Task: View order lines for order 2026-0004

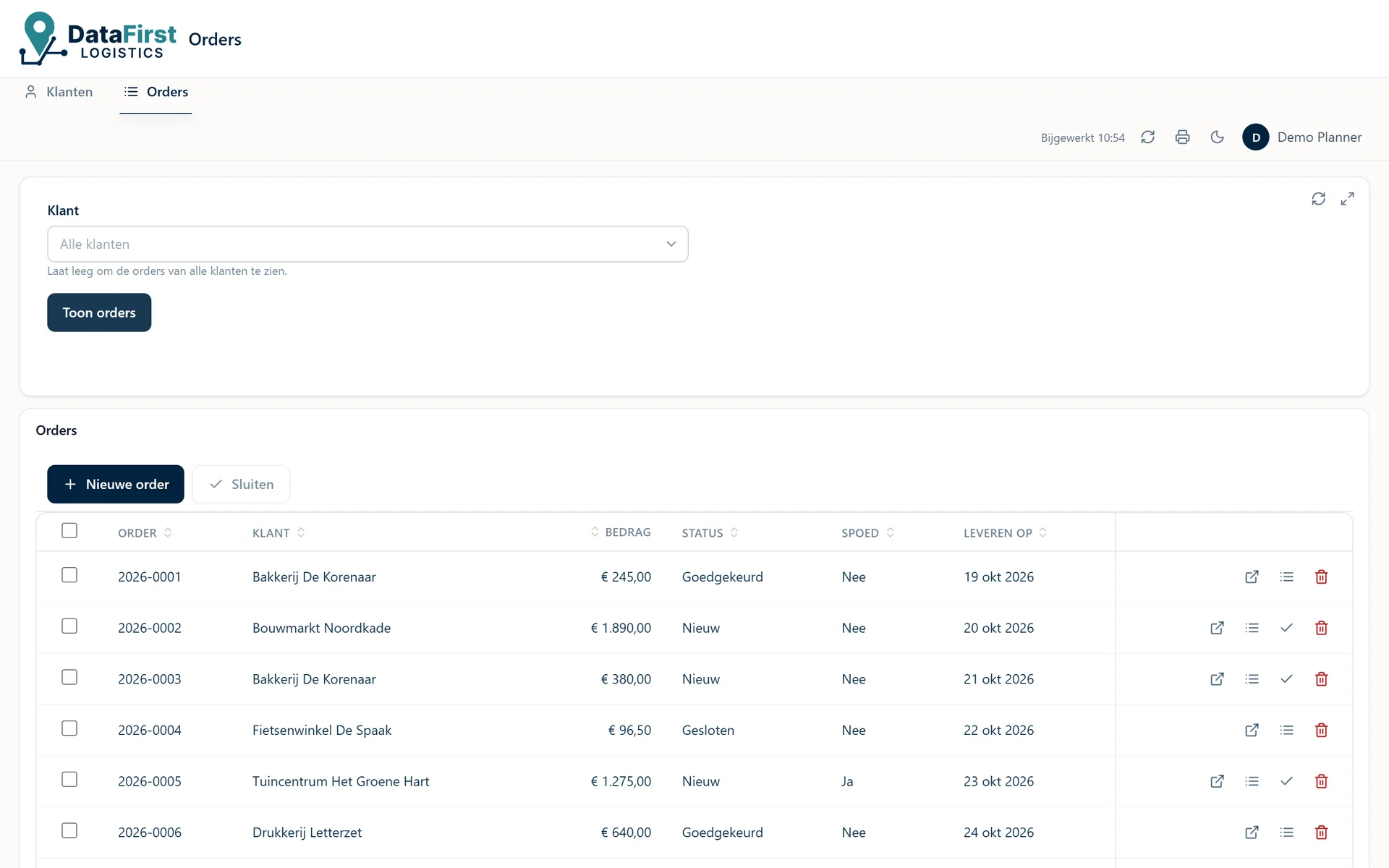Action: pos(1286,731)
